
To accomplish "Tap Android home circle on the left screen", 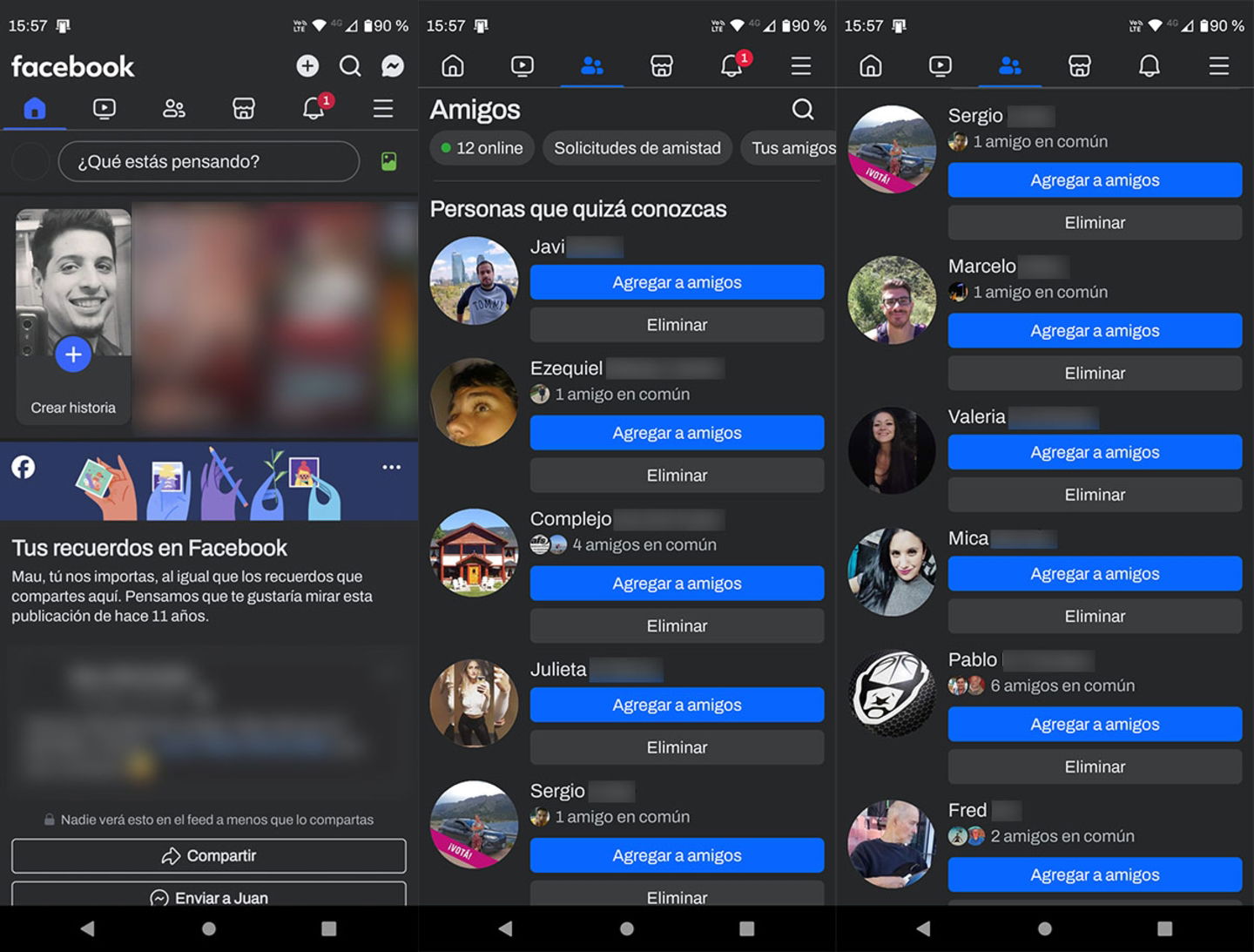I will (x=209, y=928).
